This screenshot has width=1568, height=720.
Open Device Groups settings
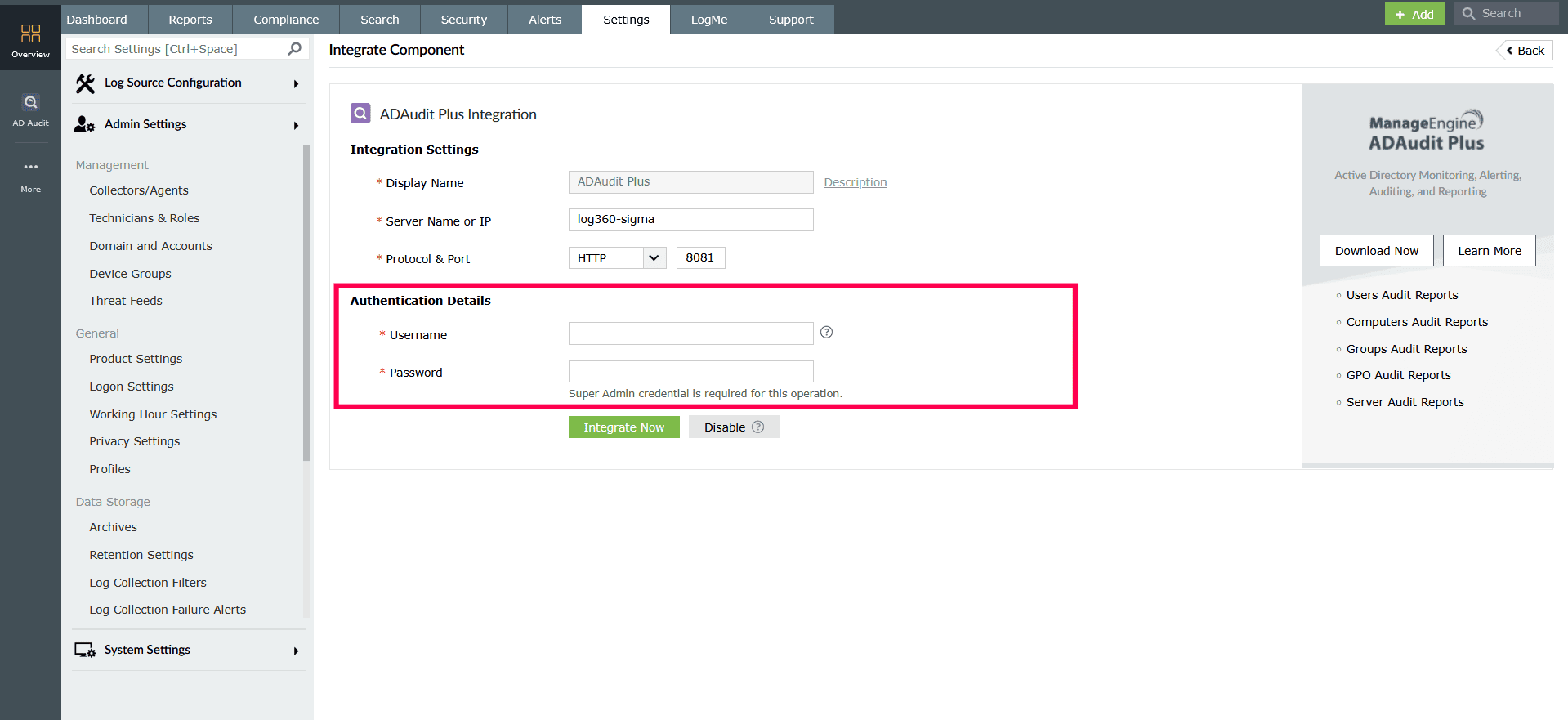click(131, 274)
